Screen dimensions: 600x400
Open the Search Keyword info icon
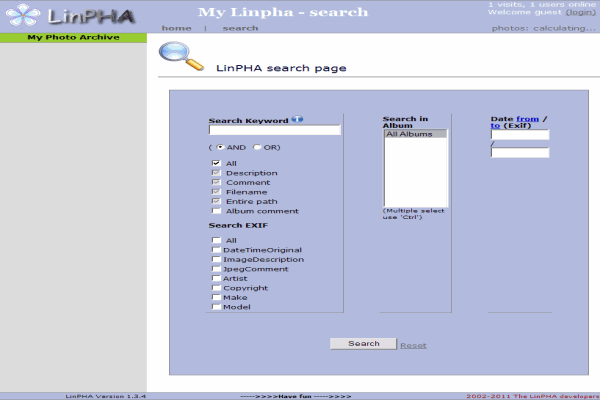click(297, 119)
